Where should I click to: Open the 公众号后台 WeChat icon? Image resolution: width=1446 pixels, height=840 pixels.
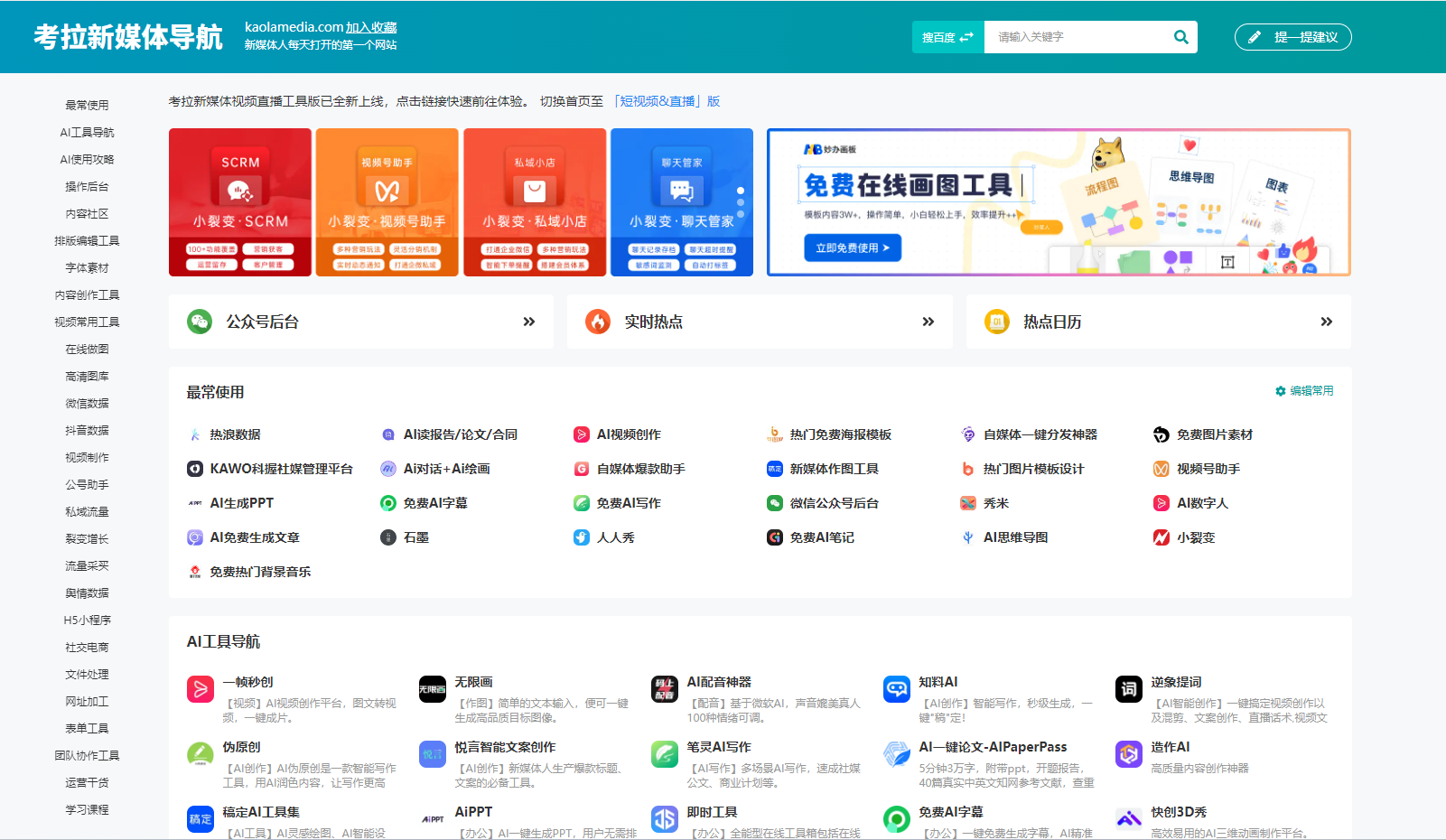click(x=200, y=322)
